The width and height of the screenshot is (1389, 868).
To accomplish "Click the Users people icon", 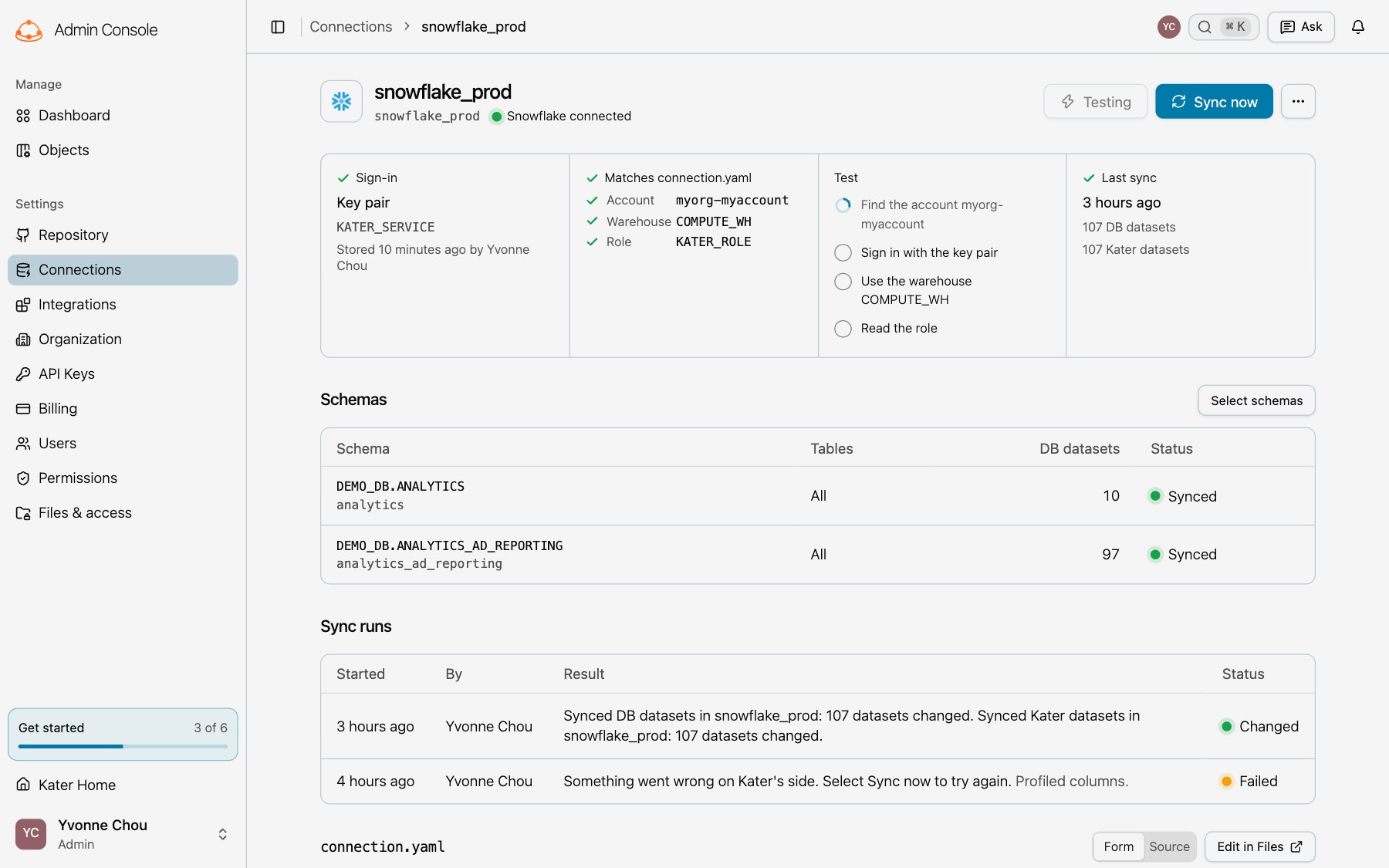I will 23,444.
